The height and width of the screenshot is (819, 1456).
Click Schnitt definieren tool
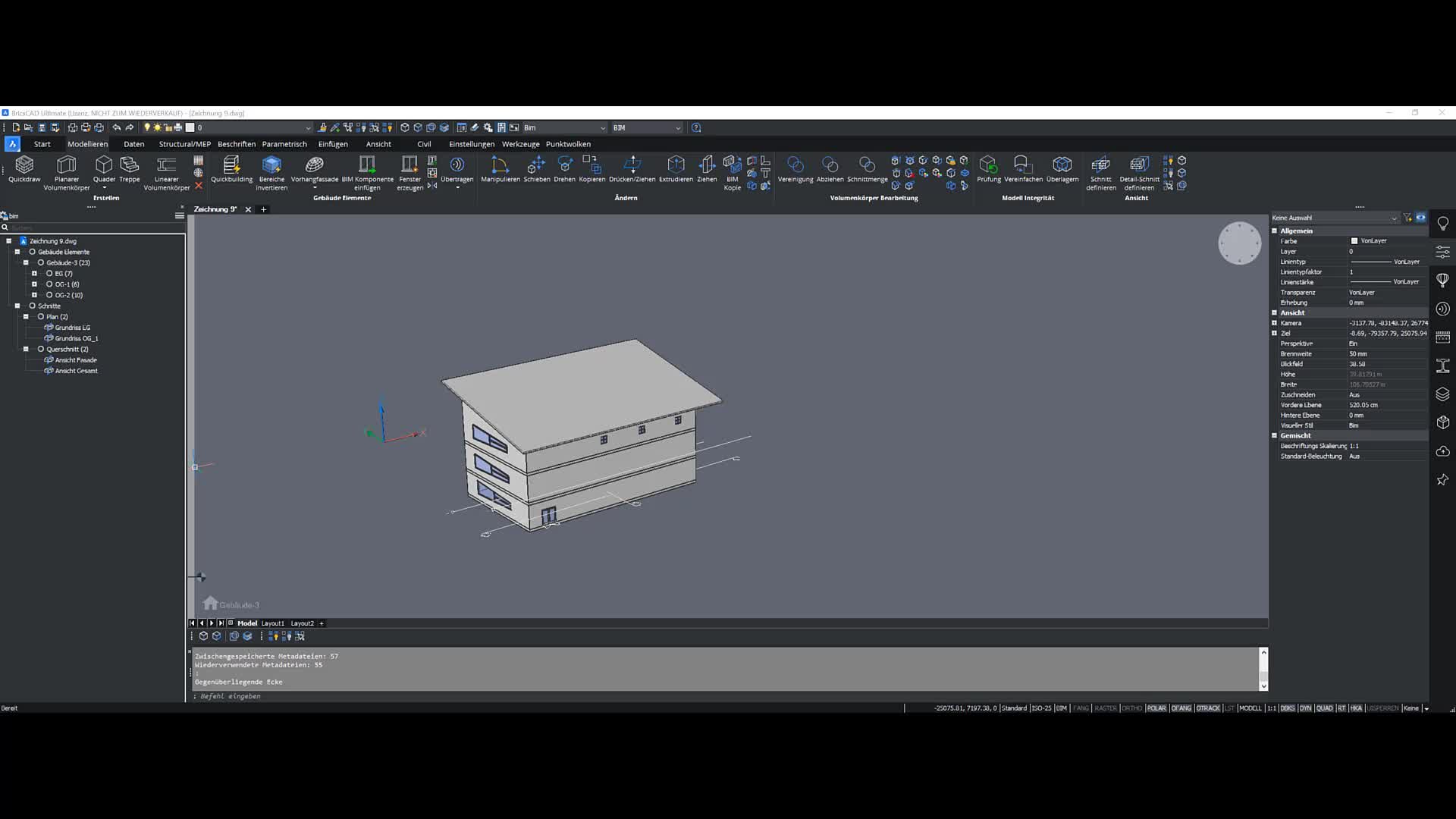tap(1100, 174)
